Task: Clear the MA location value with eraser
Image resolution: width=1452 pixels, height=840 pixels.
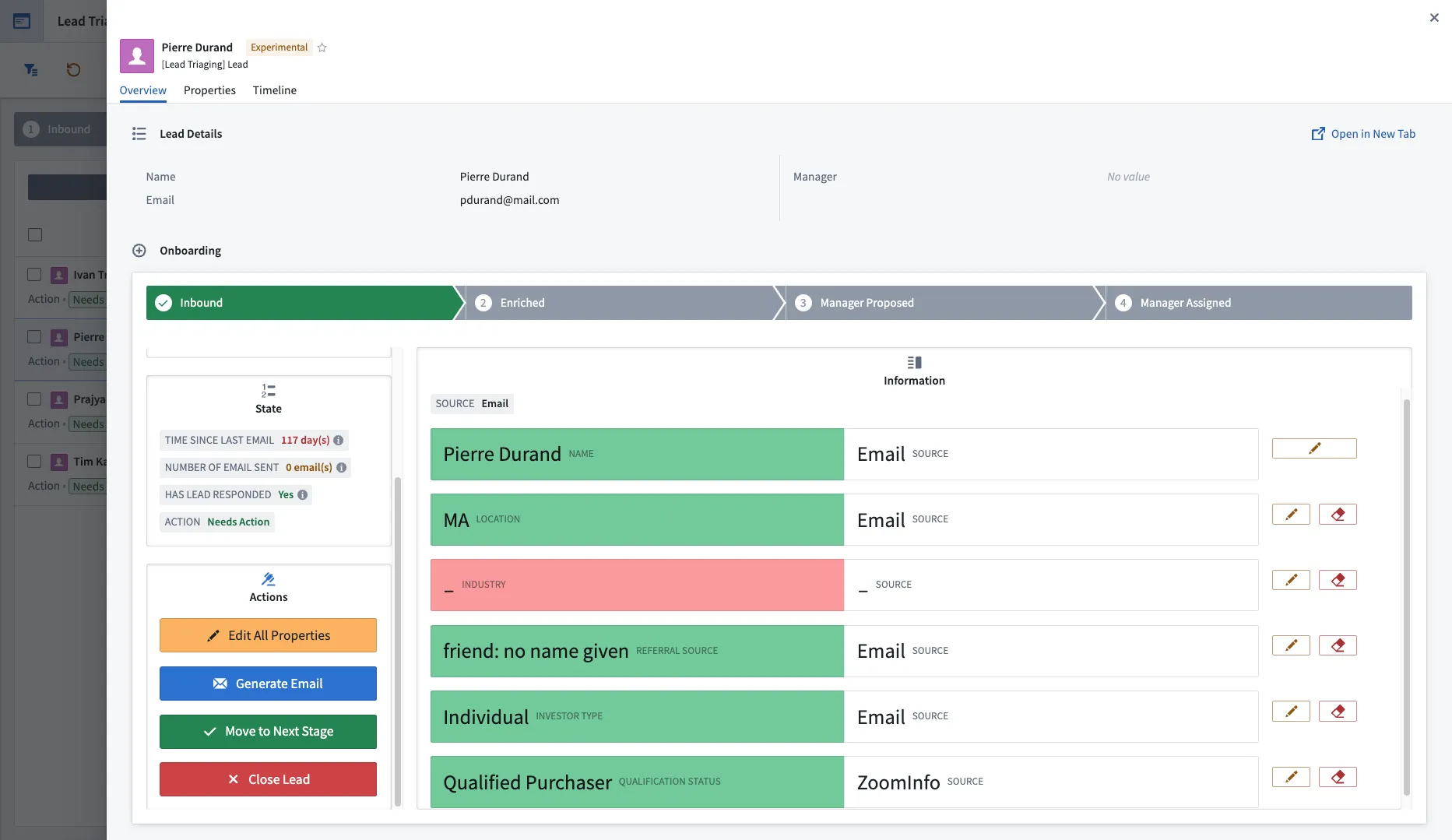Action: coord(1338,515)
